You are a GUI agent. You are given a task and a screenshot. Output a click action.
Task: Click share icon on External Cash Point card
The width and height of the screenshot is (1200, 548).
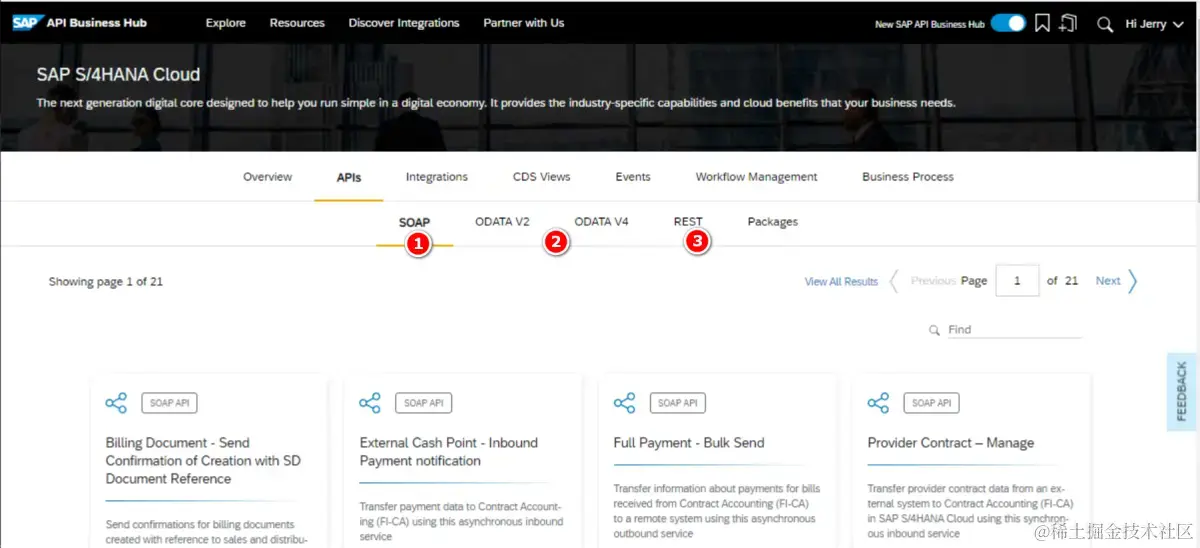click(x=370, y=403)
